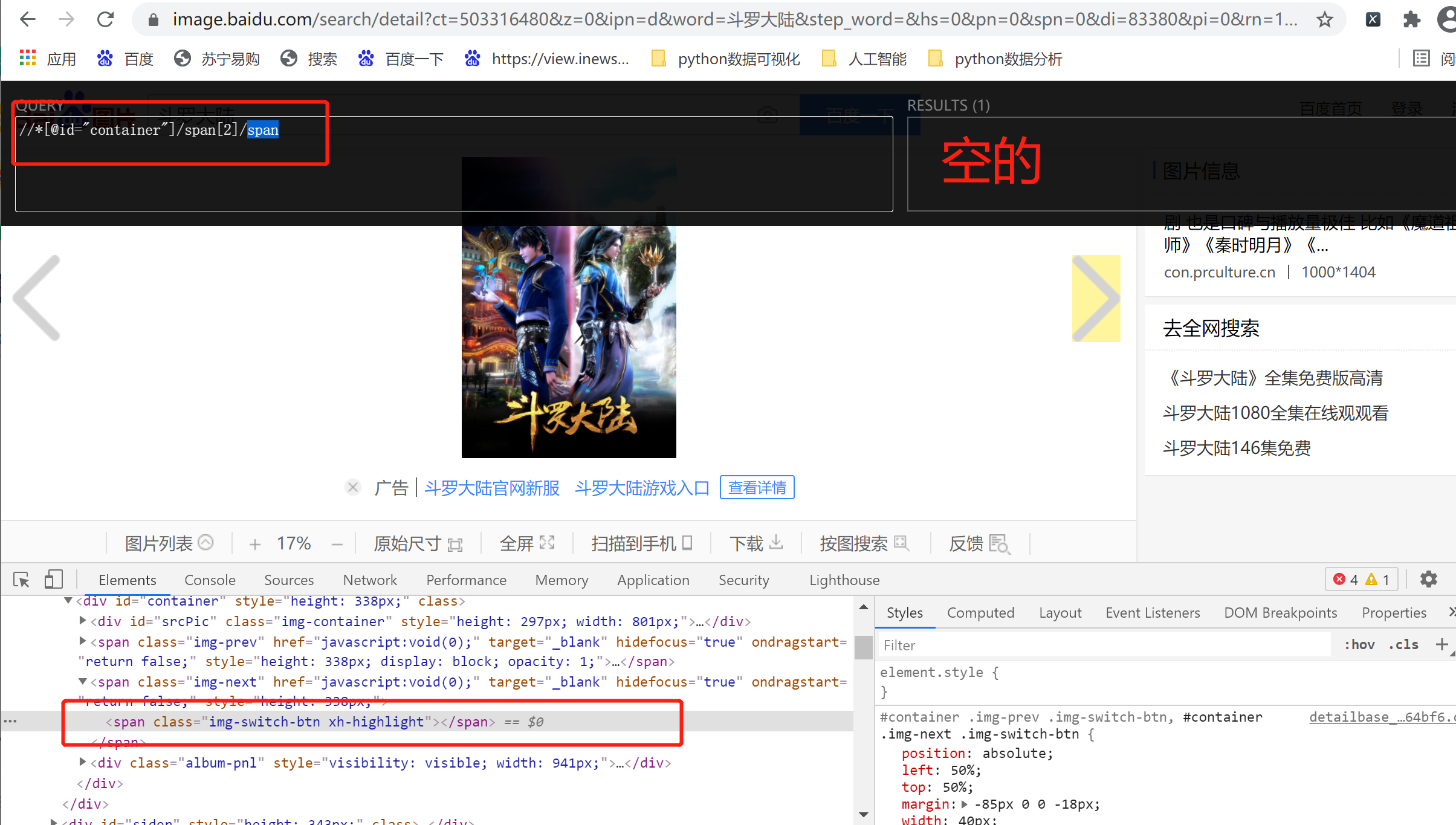
Task: Open the apps grid bookmark '应用'
Action: tap(48, 59)
